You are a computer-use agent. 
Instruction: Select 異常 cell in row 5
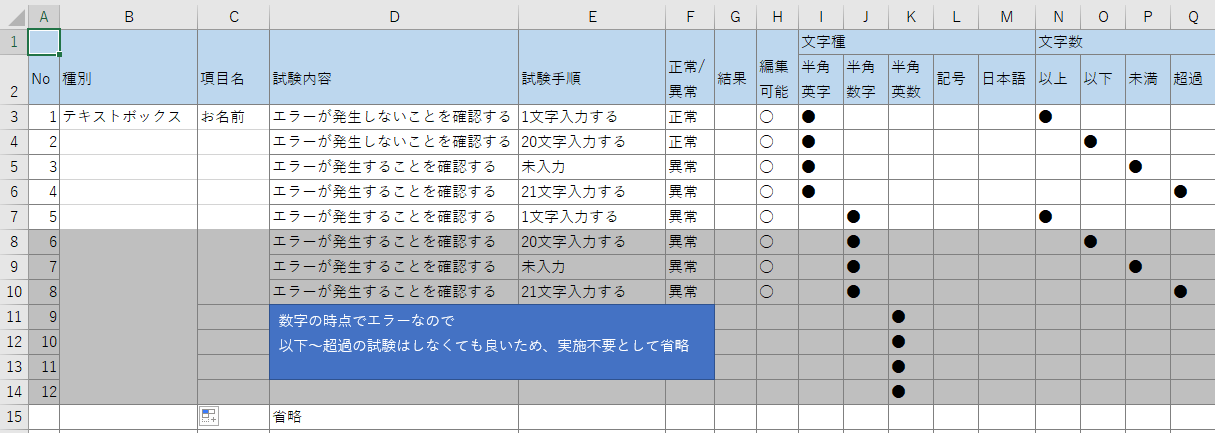point(690,166)
